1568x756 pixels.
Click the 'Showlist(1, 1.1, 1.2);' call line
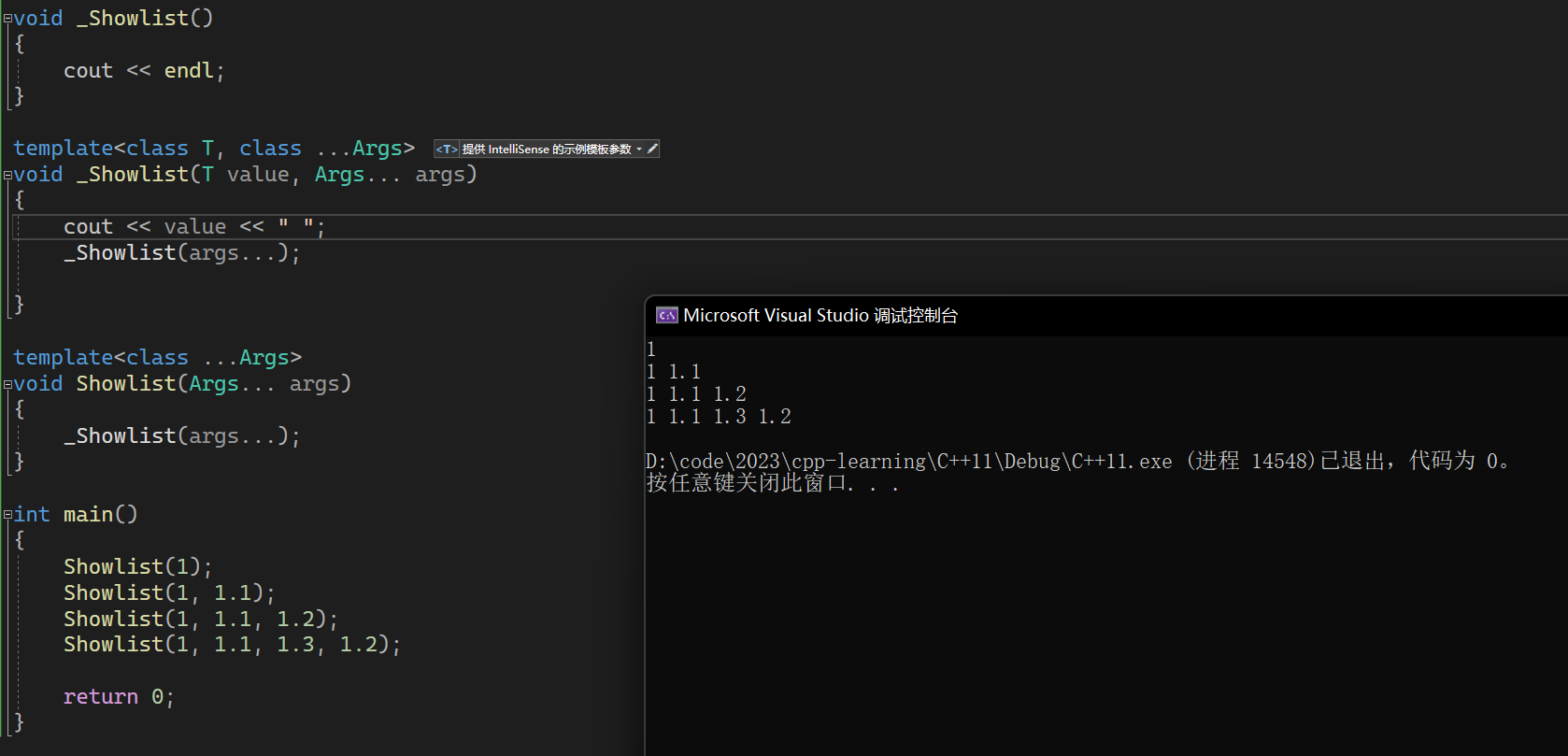click(201, 620)
